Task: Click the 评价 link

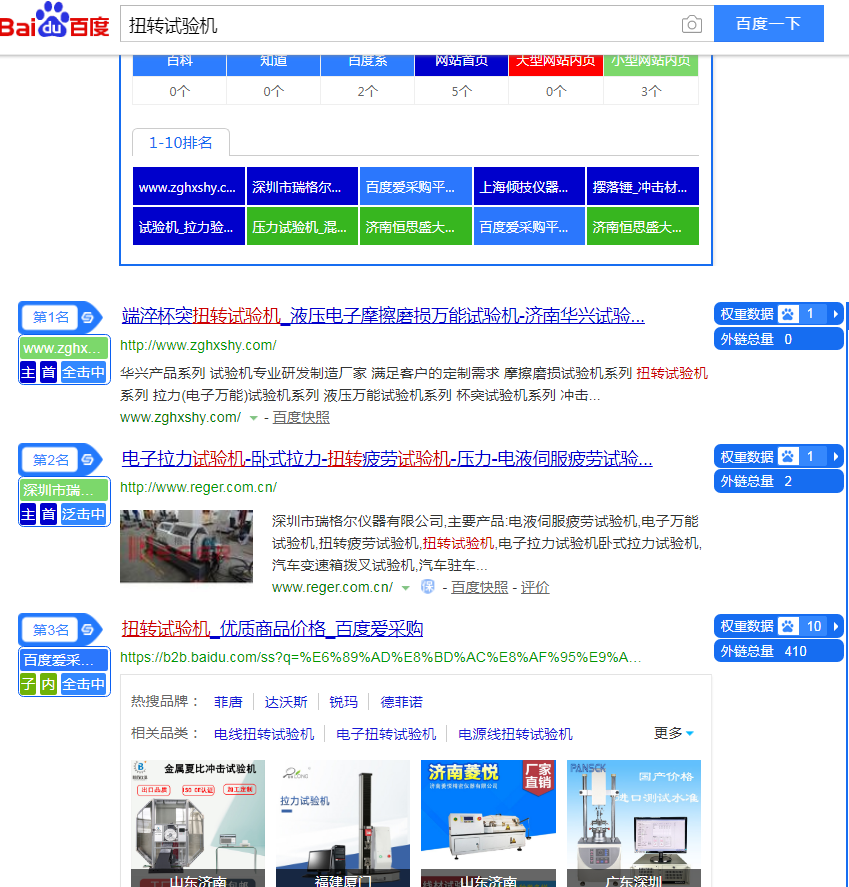Action: pos(535,587)
